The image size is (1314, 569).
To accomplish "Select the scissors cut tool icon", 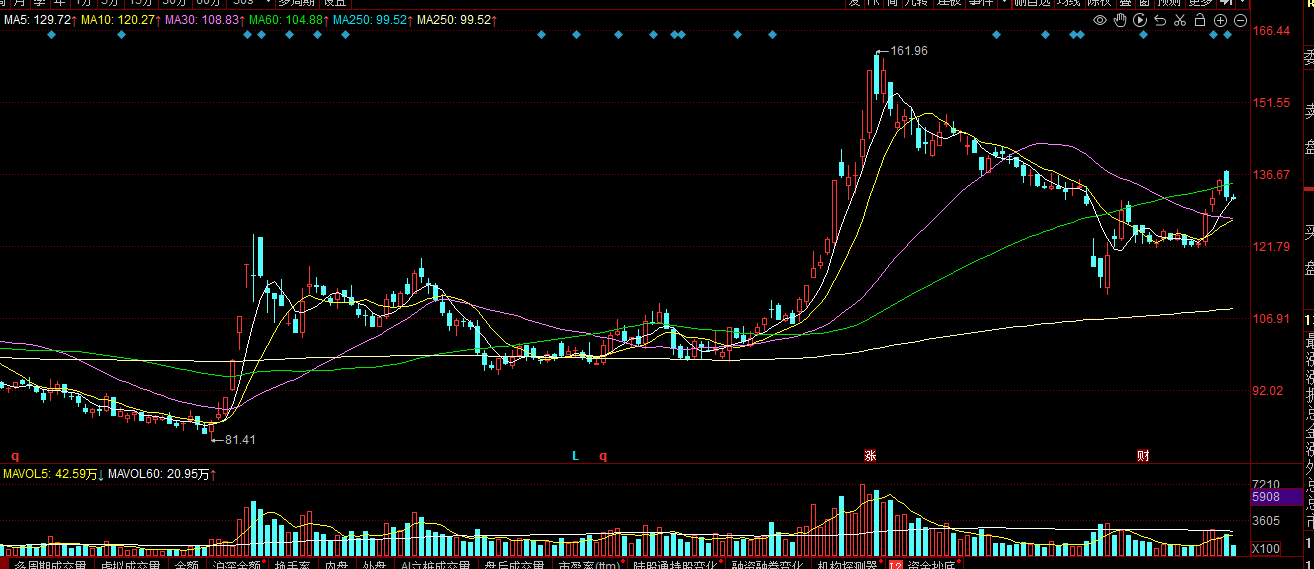I will tap(1180, 20).
